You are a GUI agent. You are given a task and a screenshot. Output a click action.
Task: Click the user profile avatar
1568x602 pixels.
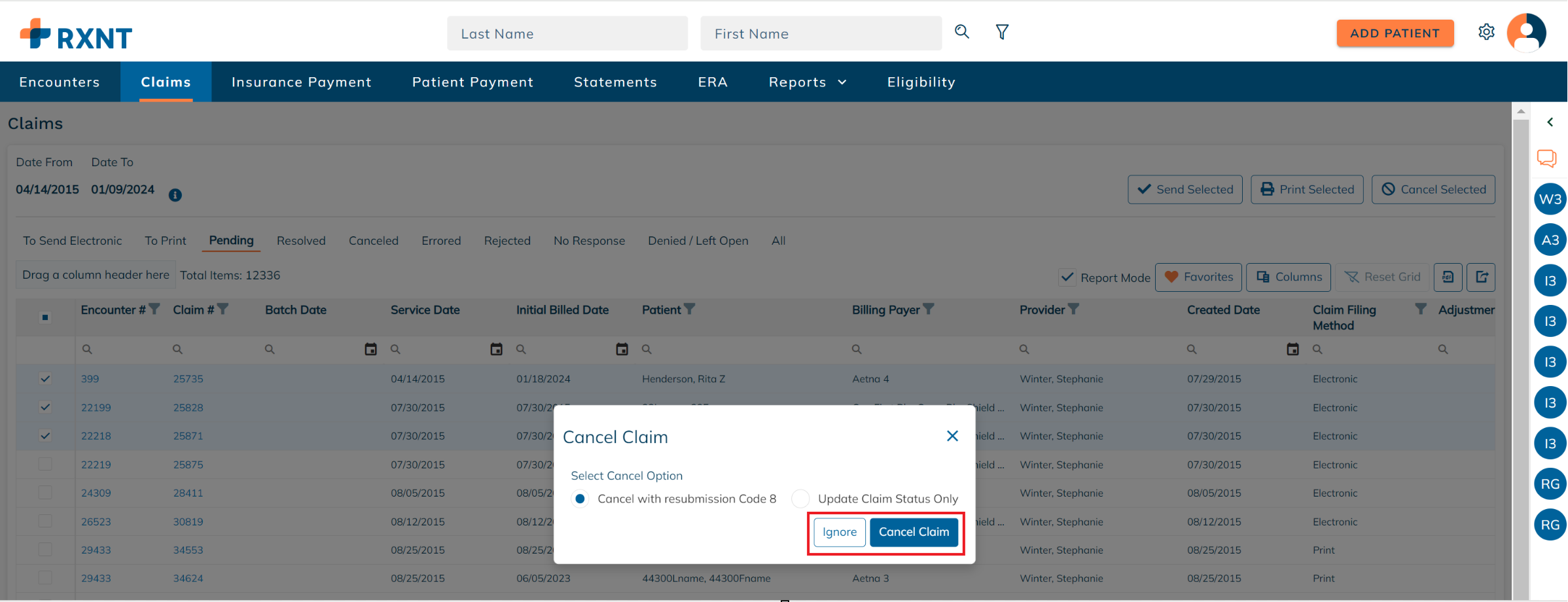point(1526,33)
